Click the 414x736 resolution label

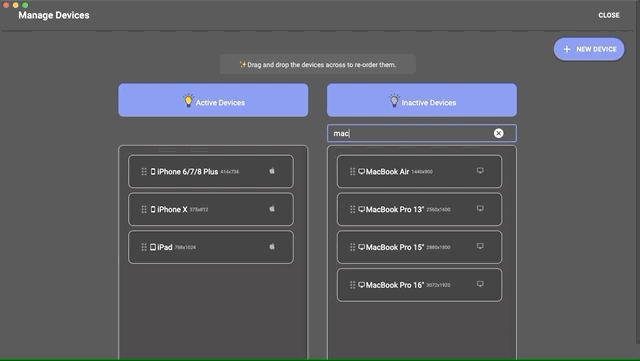click(x=230, y=172)
